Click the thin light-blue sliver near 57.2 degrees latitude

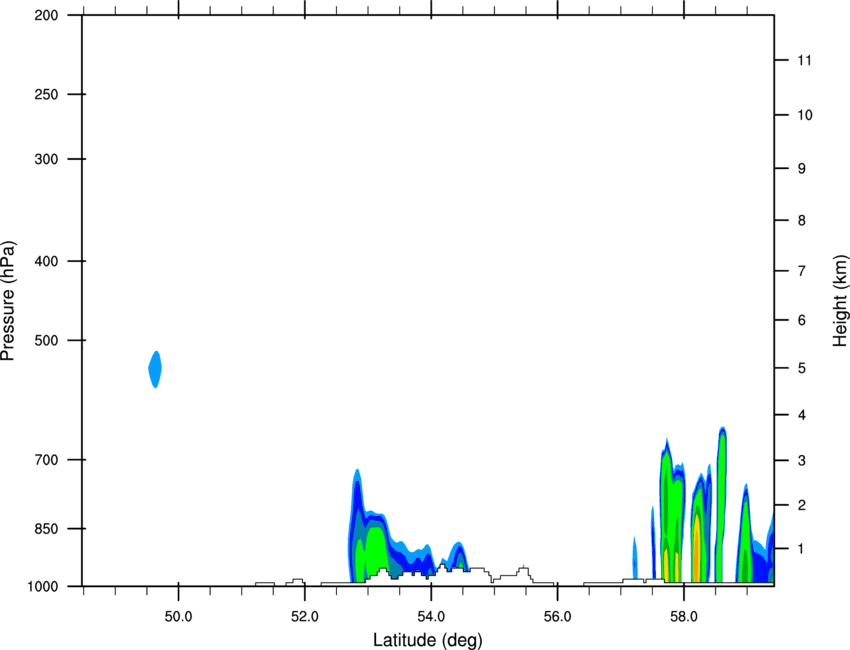(x=635, y=557)
